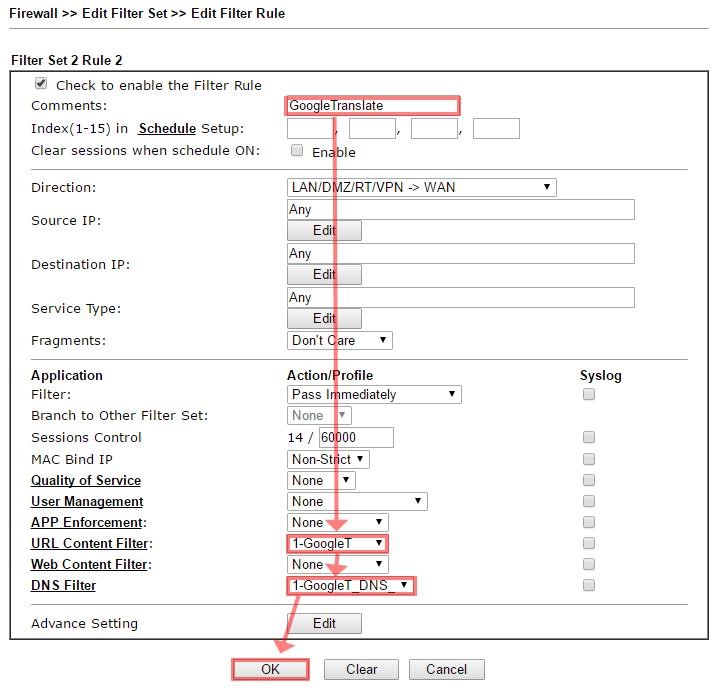Click the Sessions Control value field

(x=356, y=438)
